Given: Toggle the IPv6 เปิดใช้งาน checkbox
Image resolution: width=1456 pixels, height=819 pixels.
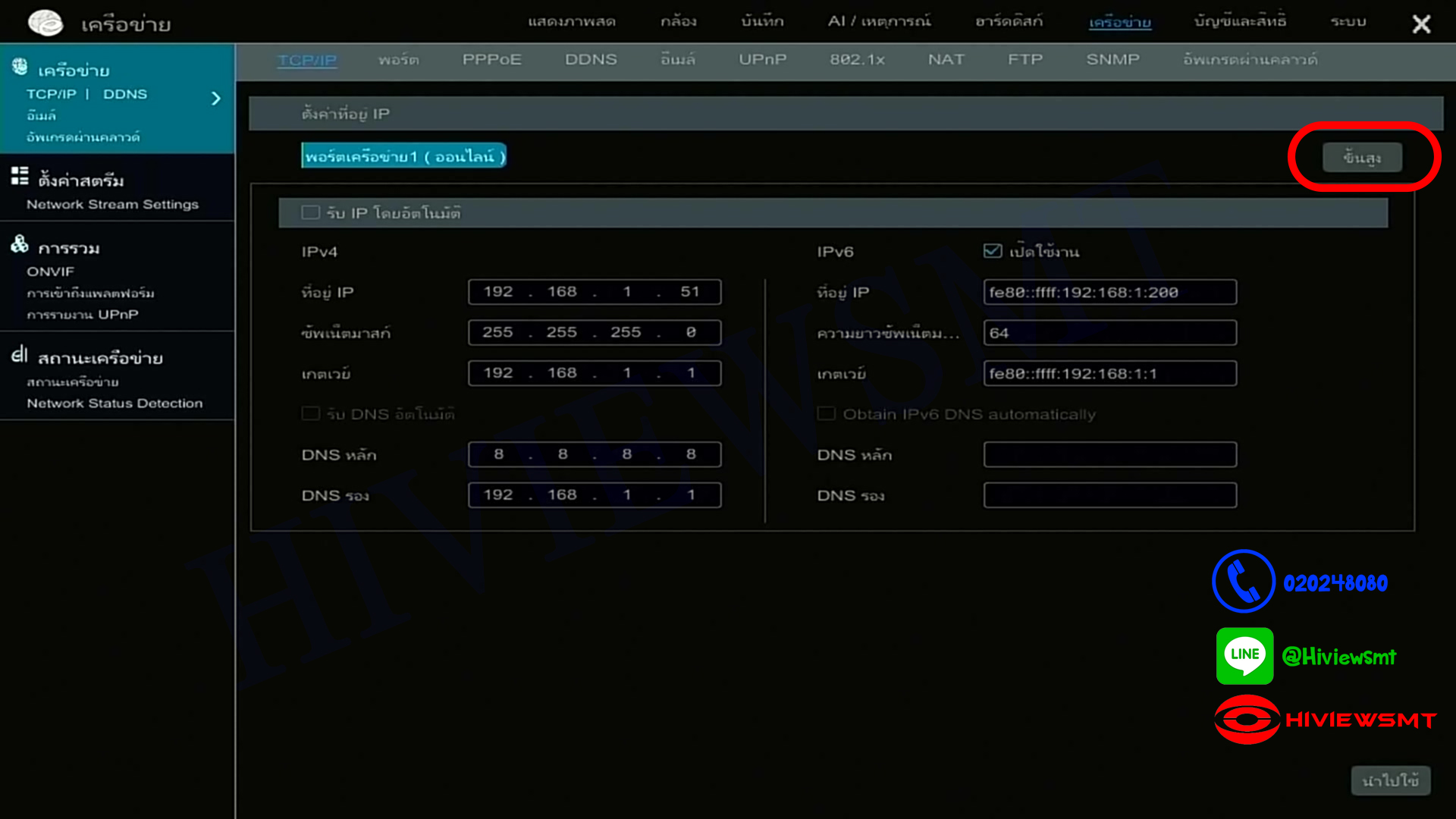Looking at the screenshot, I should [x=993, y=251].
